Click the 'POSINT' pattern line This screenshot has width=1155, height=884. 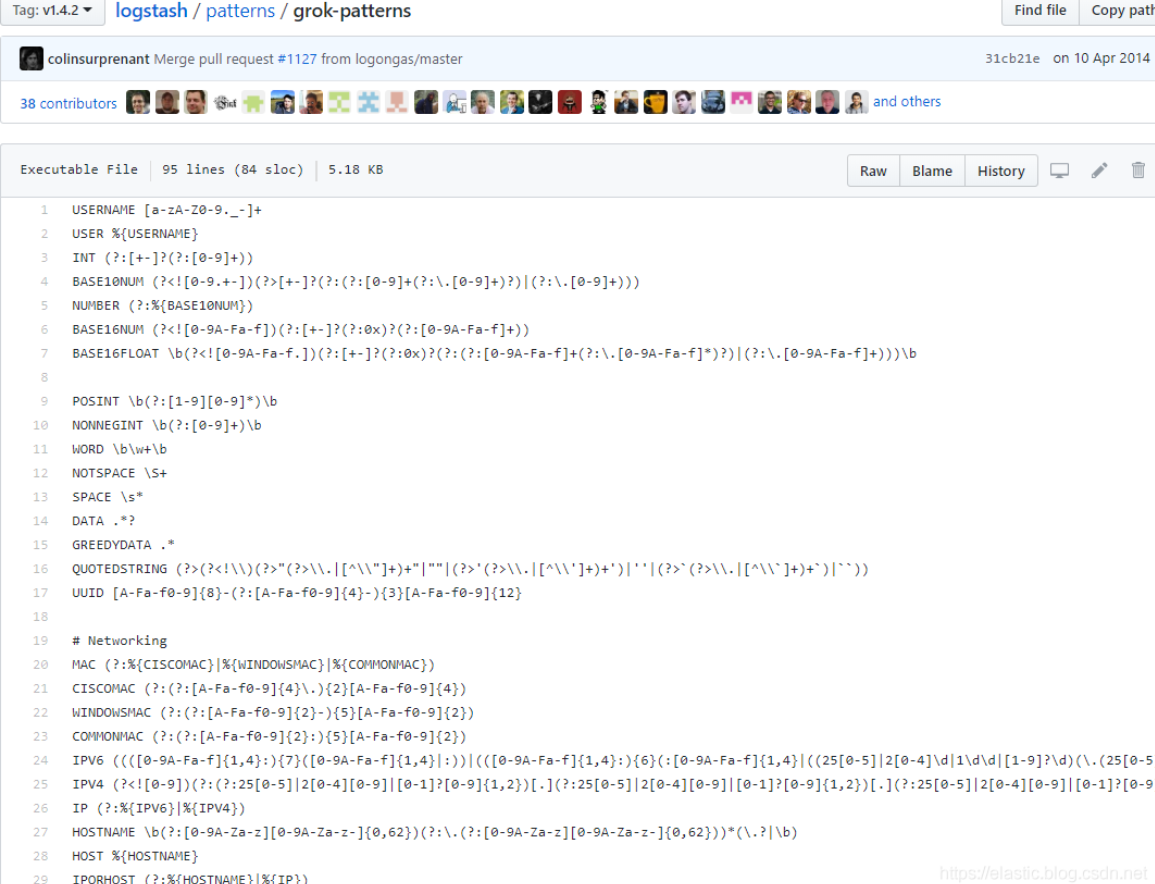click(175, 401)
